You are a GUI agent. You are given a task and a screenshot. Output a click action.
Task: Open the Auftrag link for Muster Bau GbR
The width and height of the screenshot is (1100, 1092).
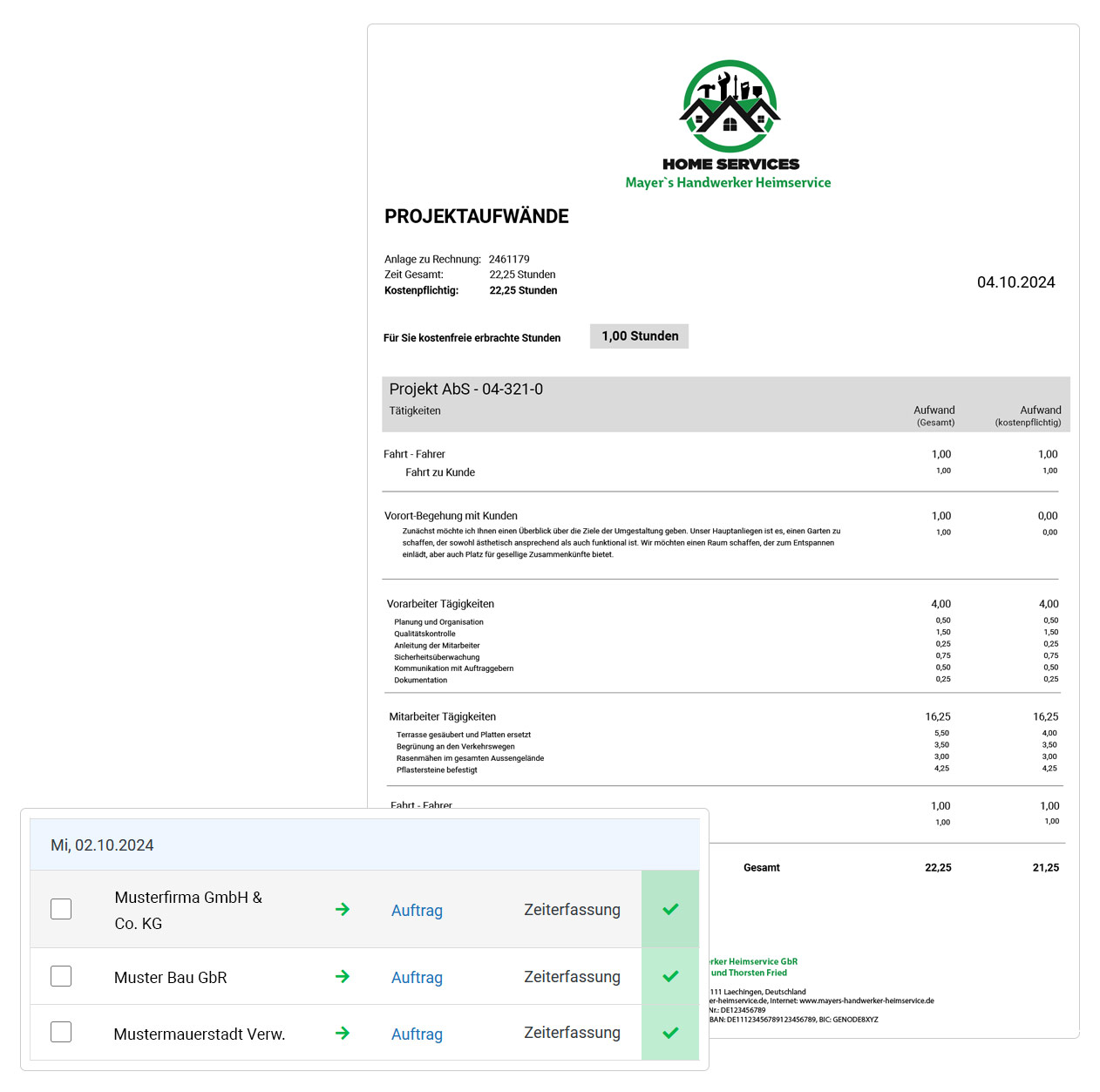point(417,977)
